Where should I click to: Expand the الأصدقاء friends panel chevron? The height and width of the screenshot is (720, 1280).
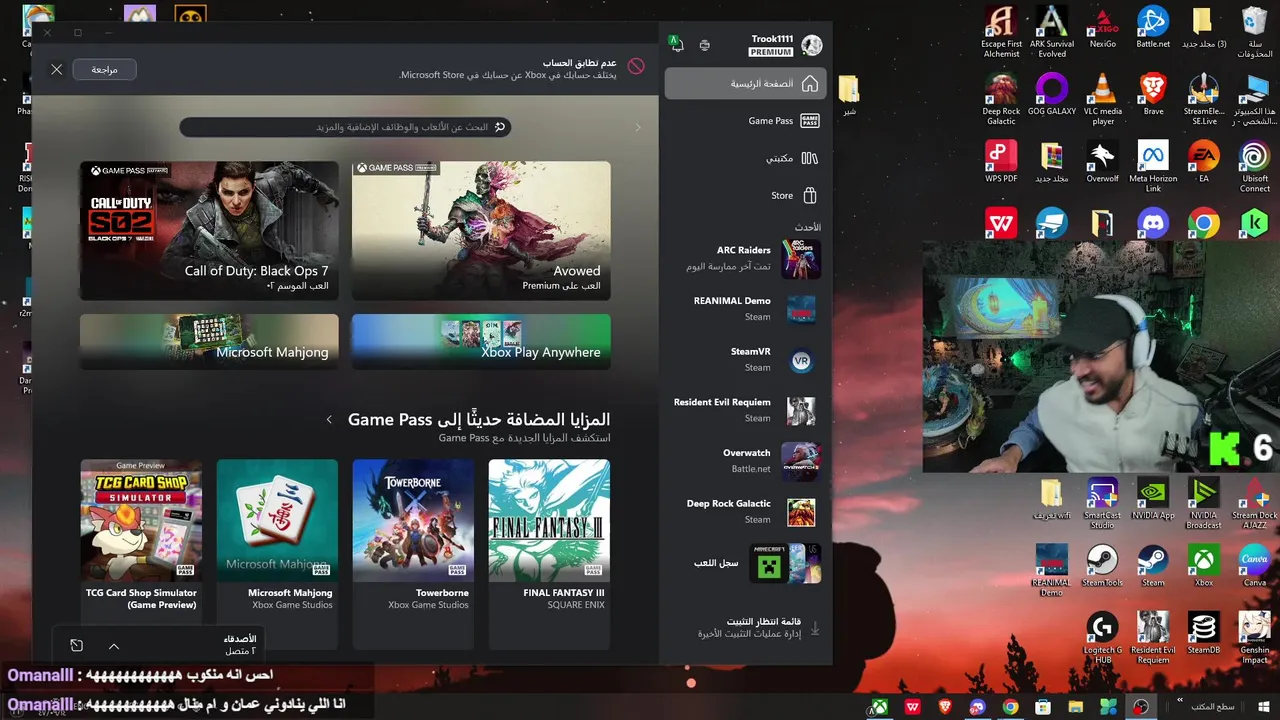114,646
